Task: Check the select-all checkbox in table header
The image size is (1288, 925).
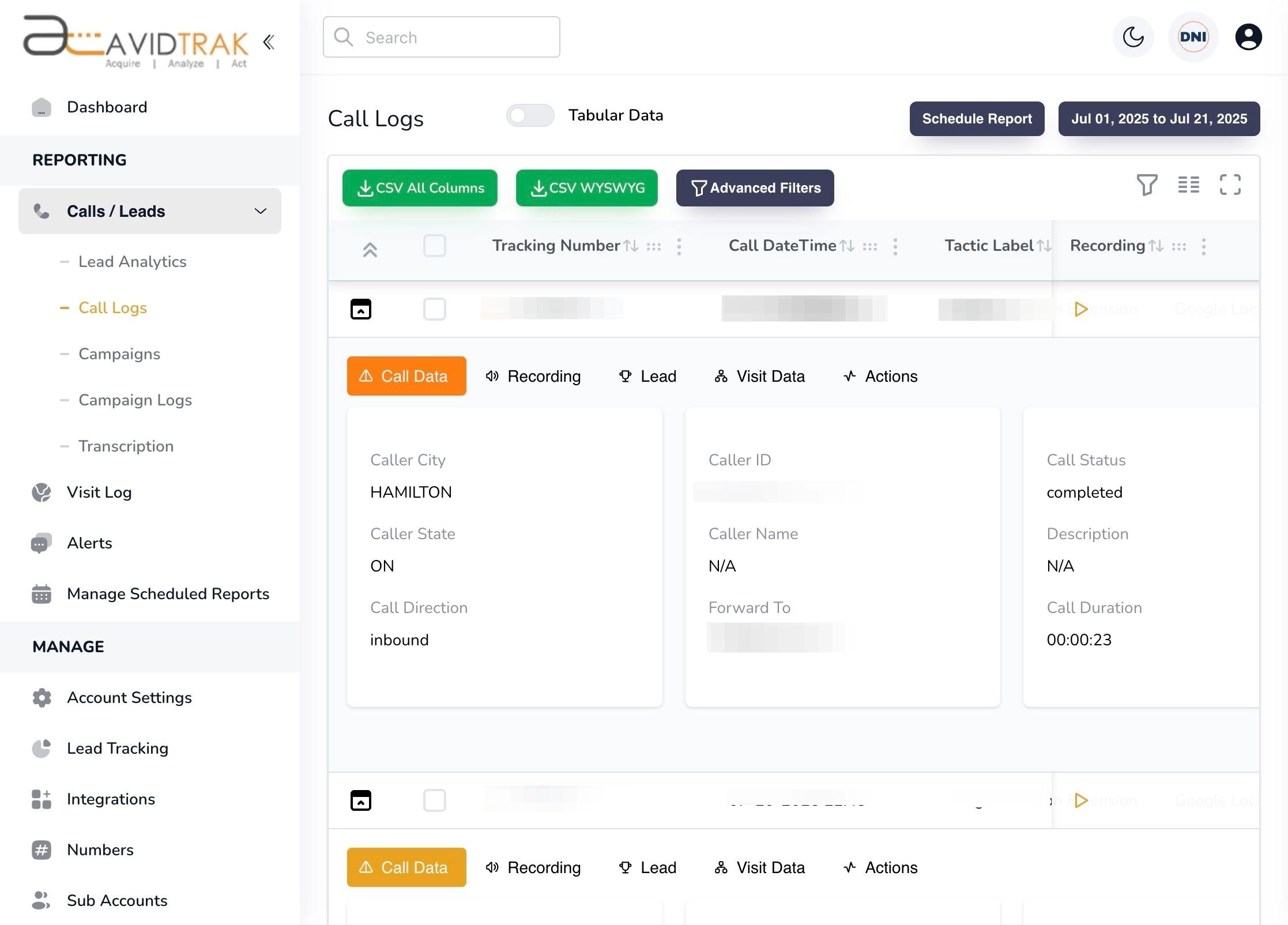Action: click(435, 246)
